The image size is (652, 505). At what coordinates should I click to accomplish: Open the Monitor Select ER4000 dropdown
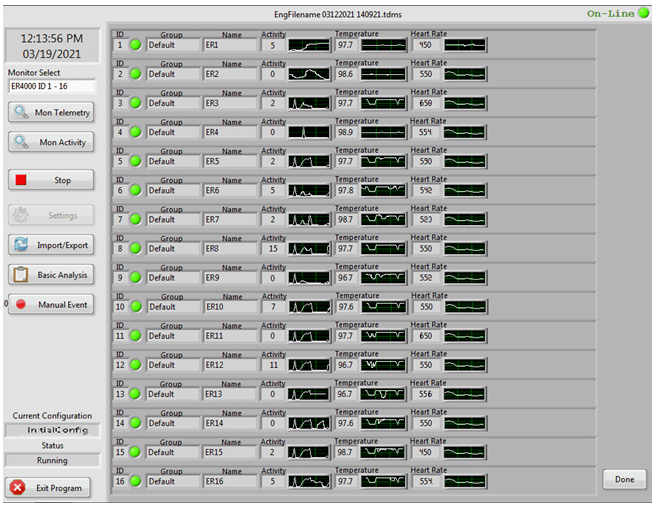click(51, 87)
